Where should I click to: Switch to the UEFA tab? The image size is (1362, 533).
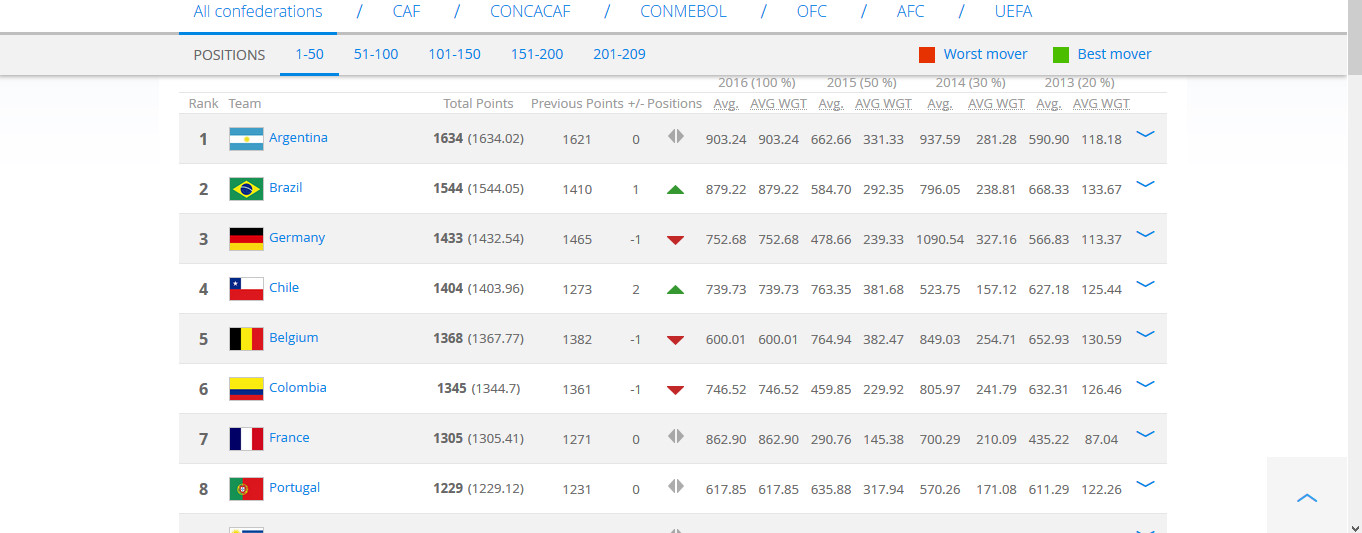coord(1013,12)
